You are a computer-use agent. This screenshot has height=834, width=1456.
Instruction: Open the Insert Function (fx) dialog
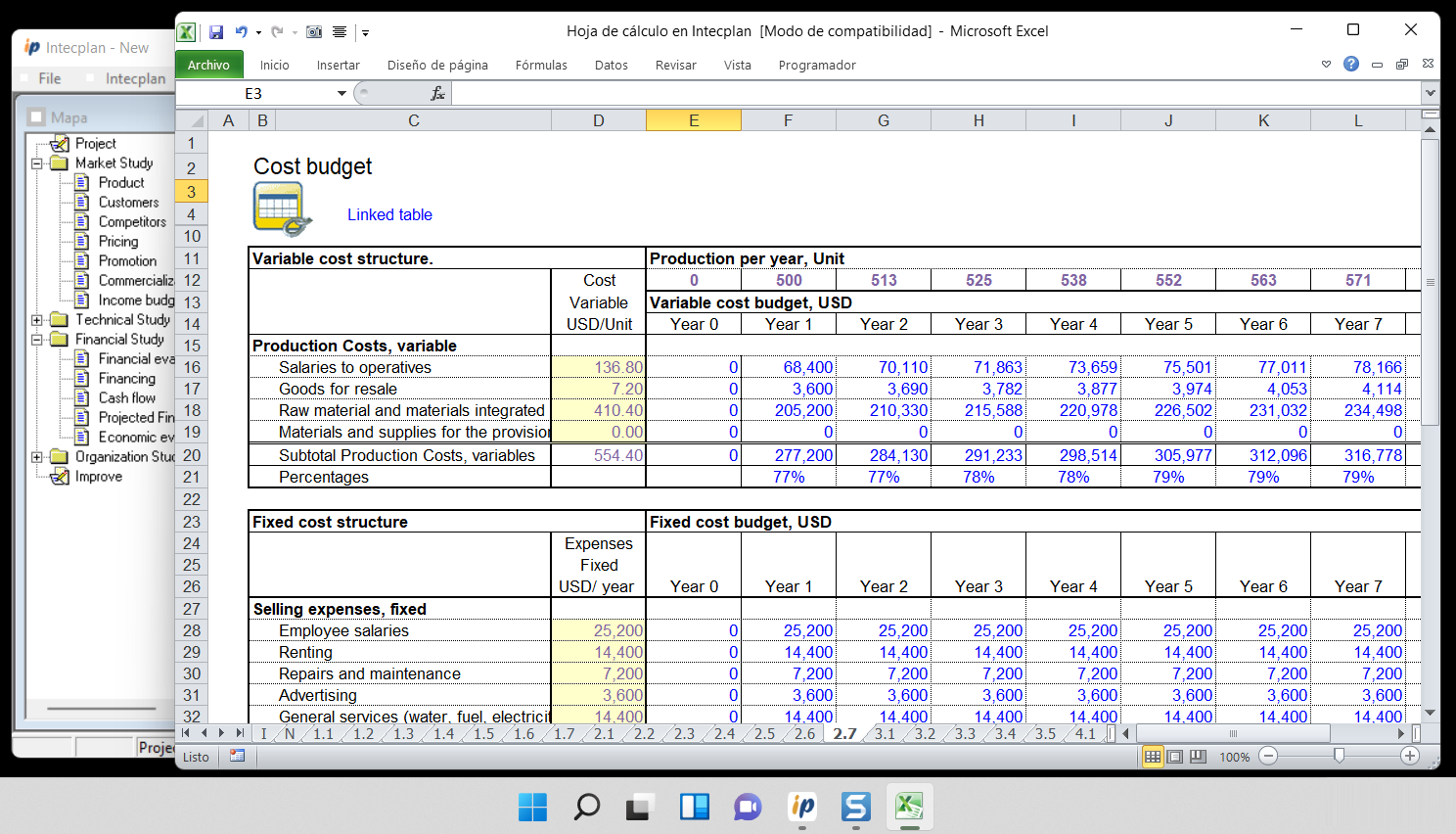point(436,93)
